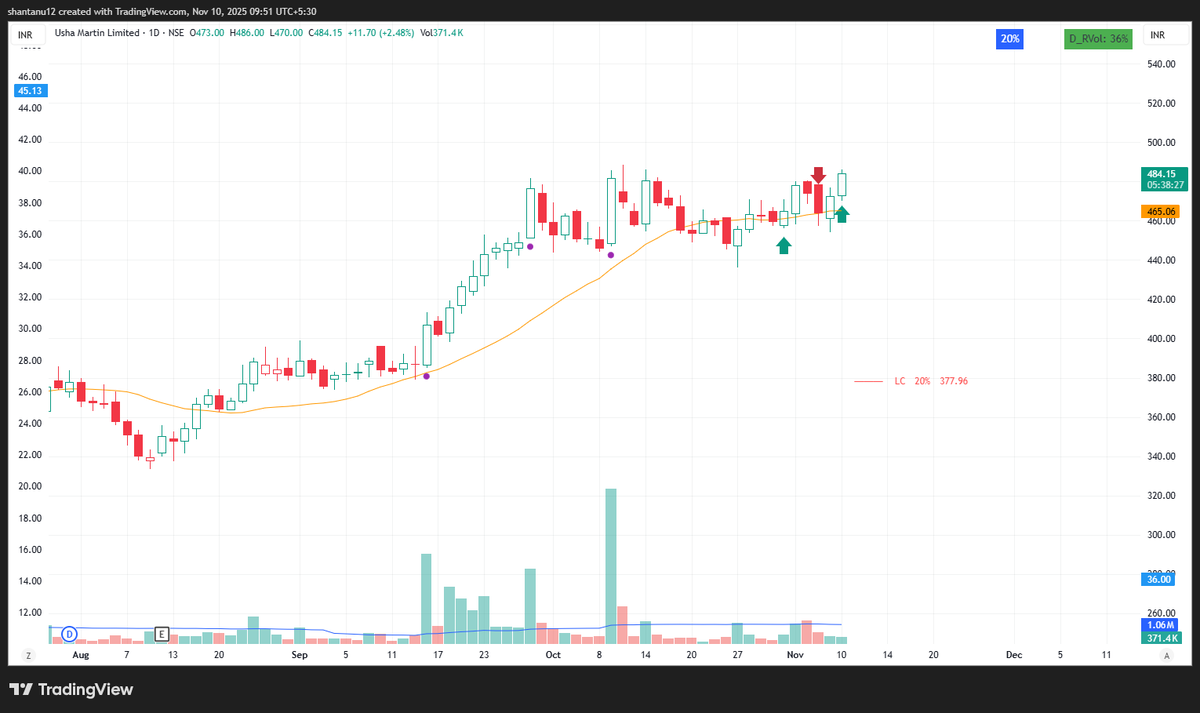The width and height of the screenshot is (1200, 713).
Task: Click the Aug date label on time axis
Action: [x=81, y=655]
